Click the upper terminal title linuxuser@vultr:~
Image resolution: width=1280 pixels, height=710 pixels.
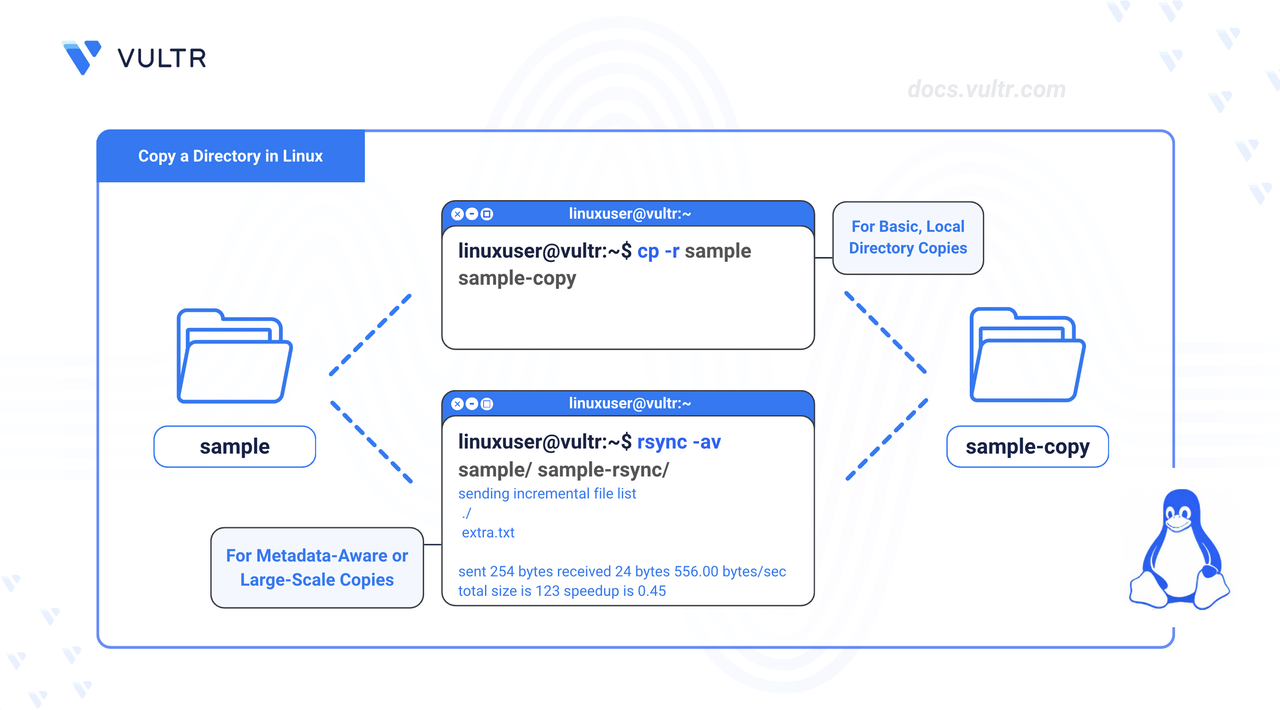630,214
